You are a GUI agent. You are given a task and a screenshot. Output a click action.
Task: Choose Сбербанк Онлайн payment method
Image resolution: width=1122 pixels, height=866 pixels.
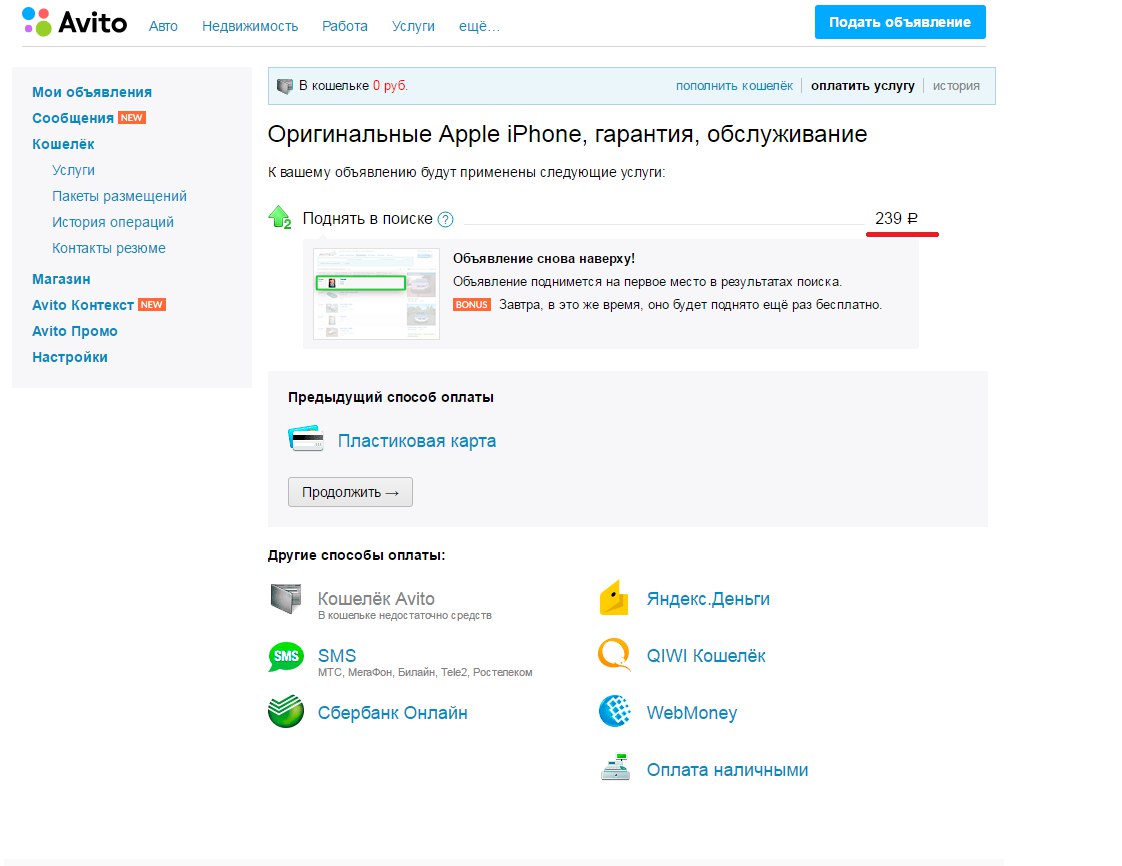392,713
